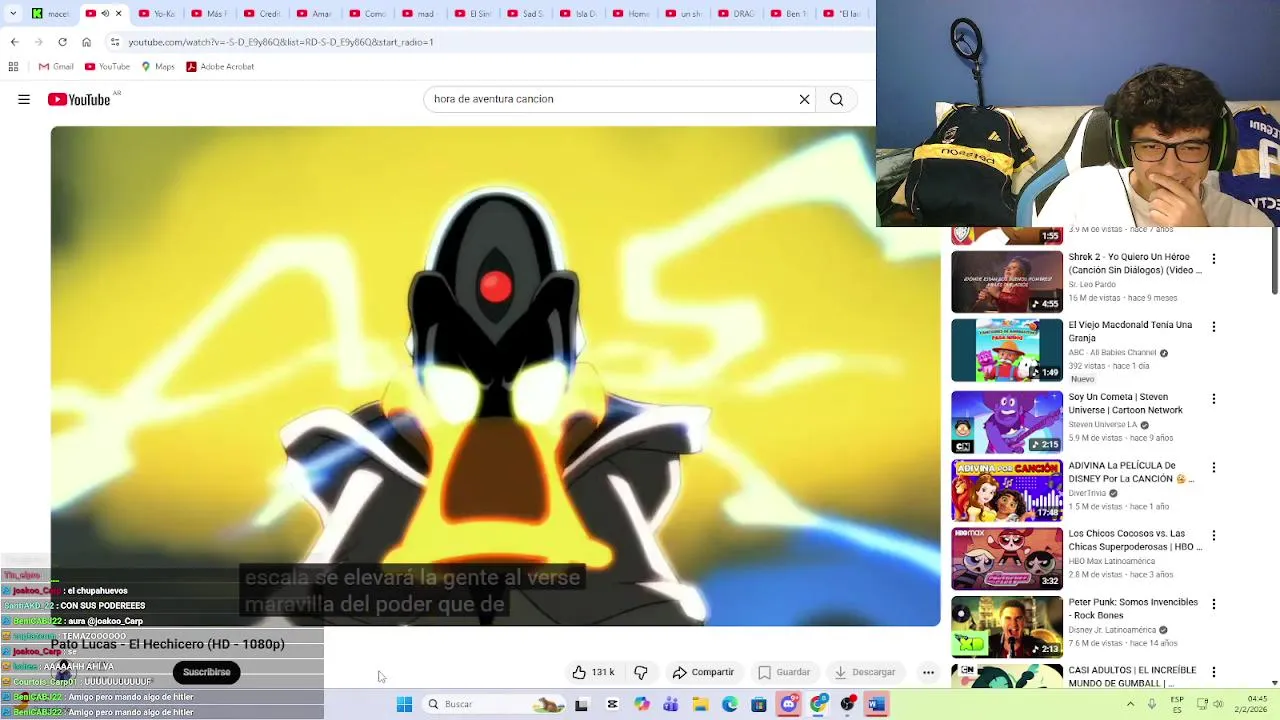1280x720 pixels.
Task: Open options menu for ADIVINA La PELÍCULA video
Action: point(1214,467)
